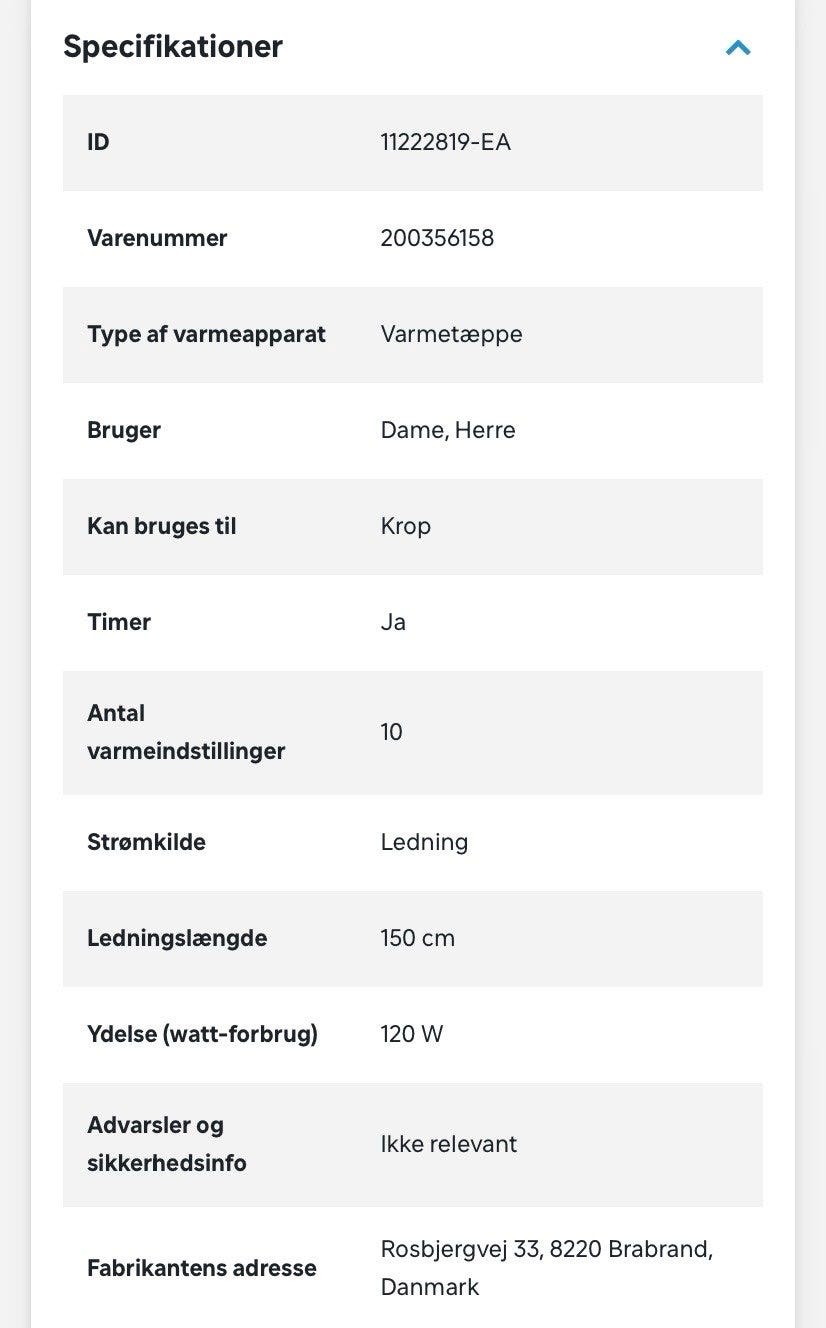Select the Varmetæppe value

[451, 334]
